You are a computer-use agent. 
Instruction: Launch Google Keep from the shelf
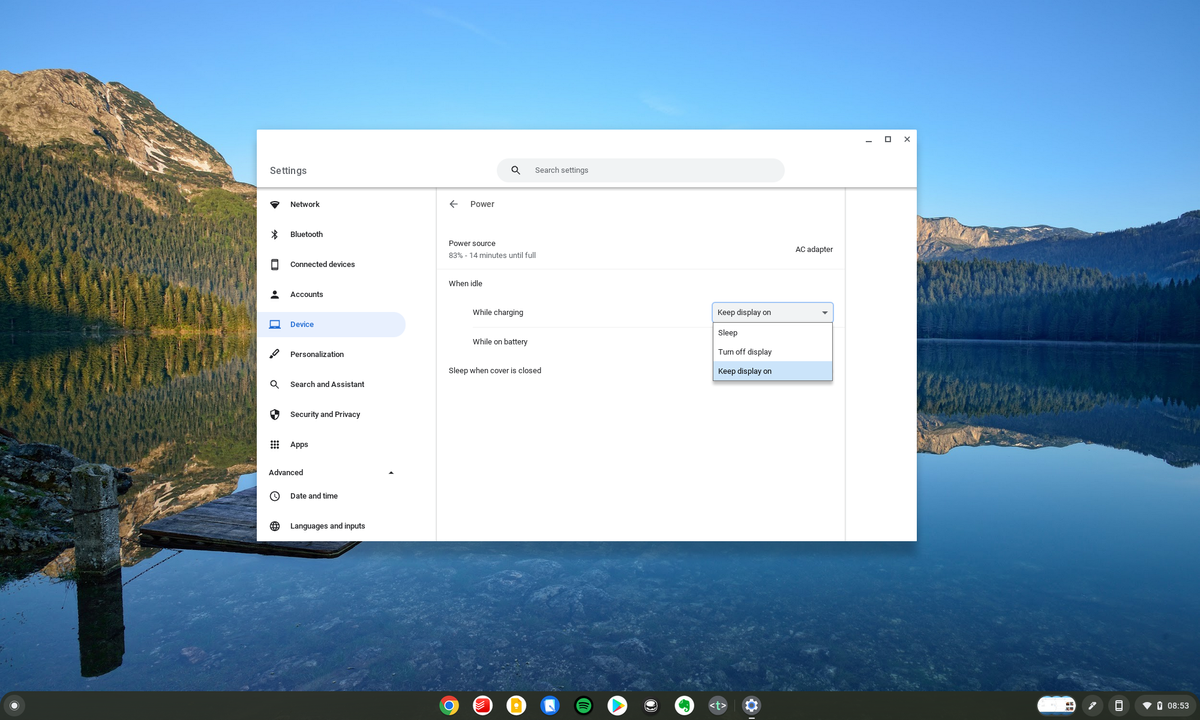(x=516, y=705)
